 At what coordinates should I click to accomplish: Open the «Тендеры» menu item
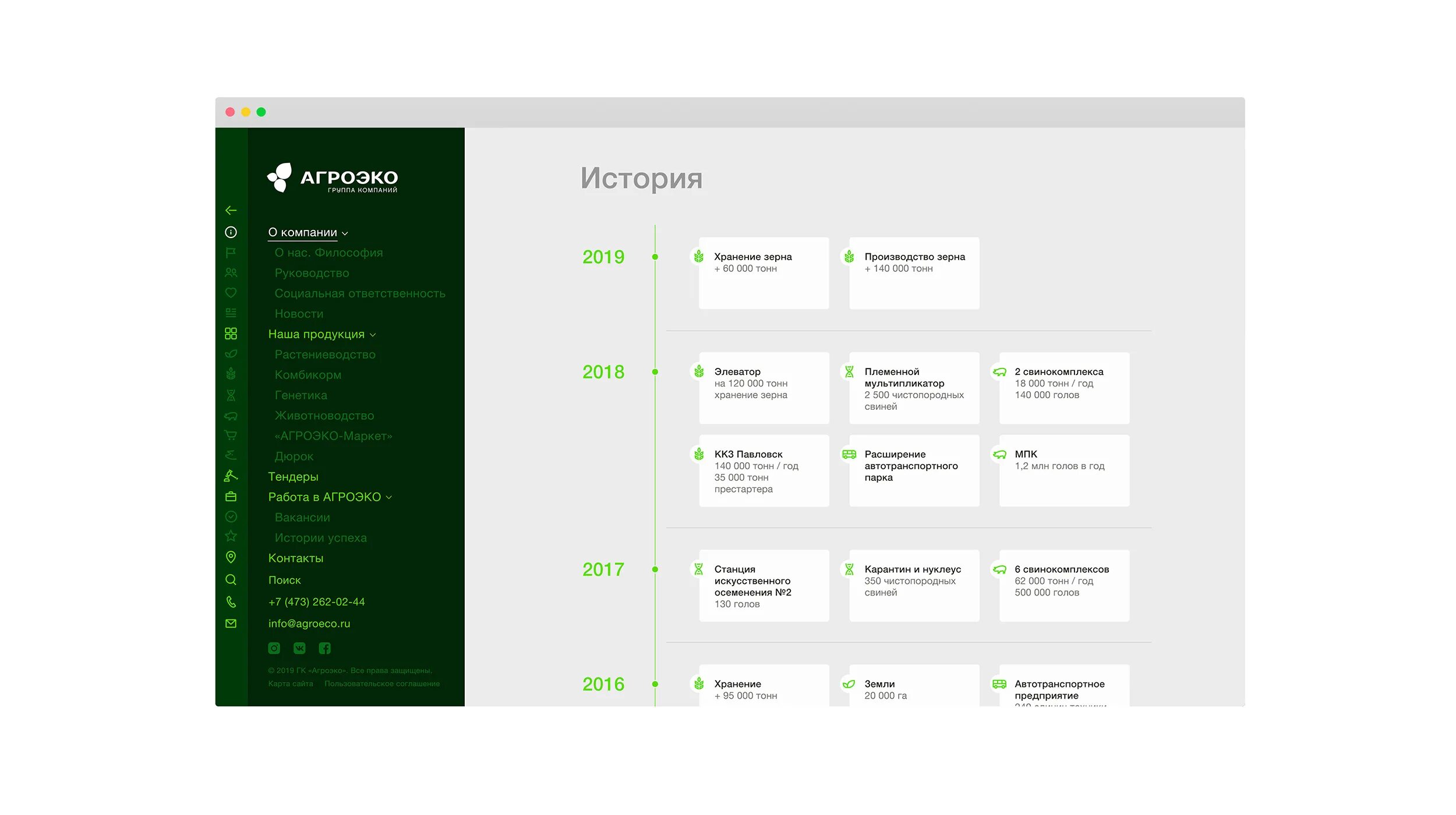293,477
